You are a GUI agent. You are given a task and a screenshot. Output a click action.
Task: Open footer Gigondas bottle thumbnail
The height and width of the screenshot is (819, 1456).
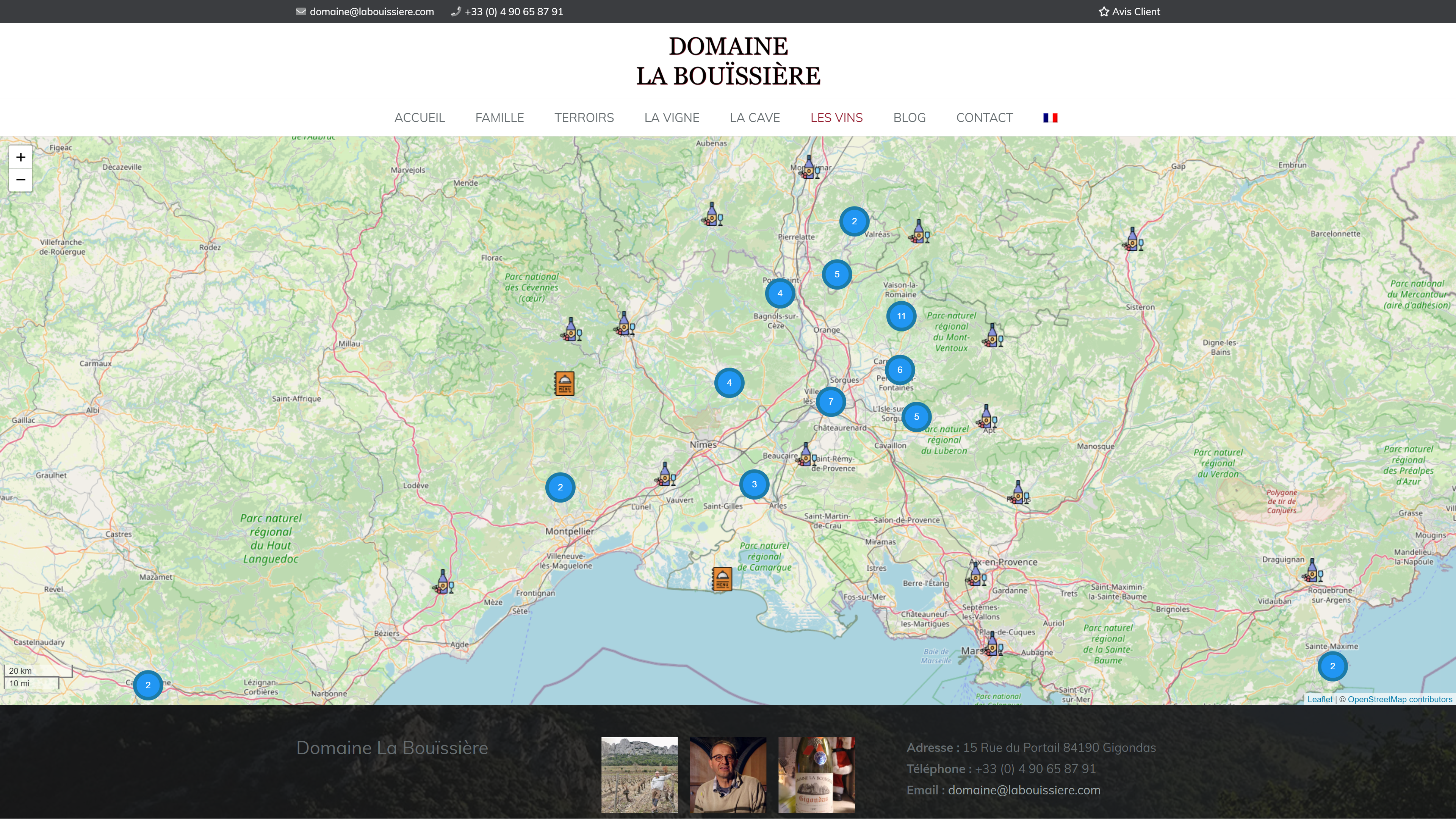click(816, 774)
